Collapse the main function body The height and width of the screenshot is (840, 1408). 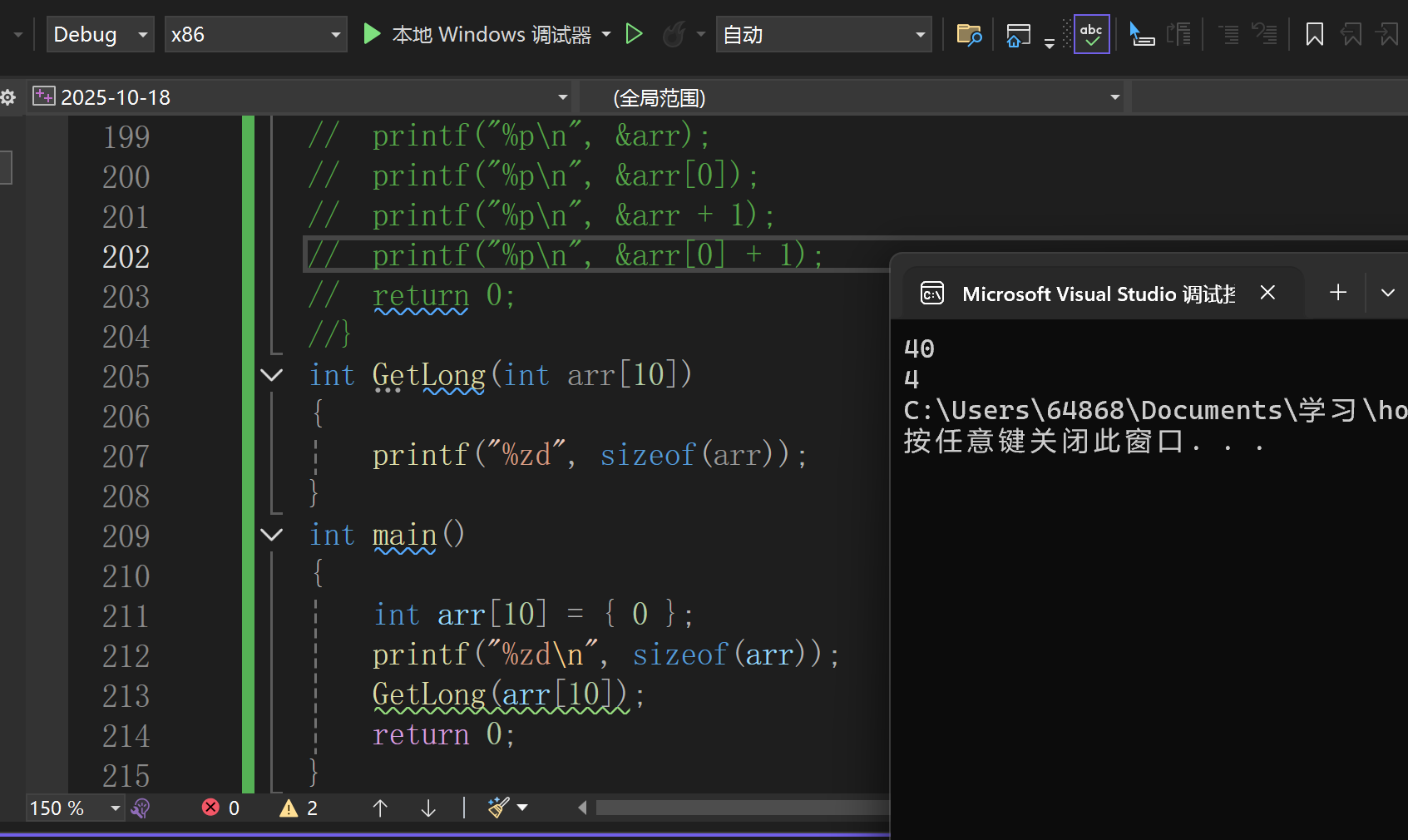coord(271,535)
